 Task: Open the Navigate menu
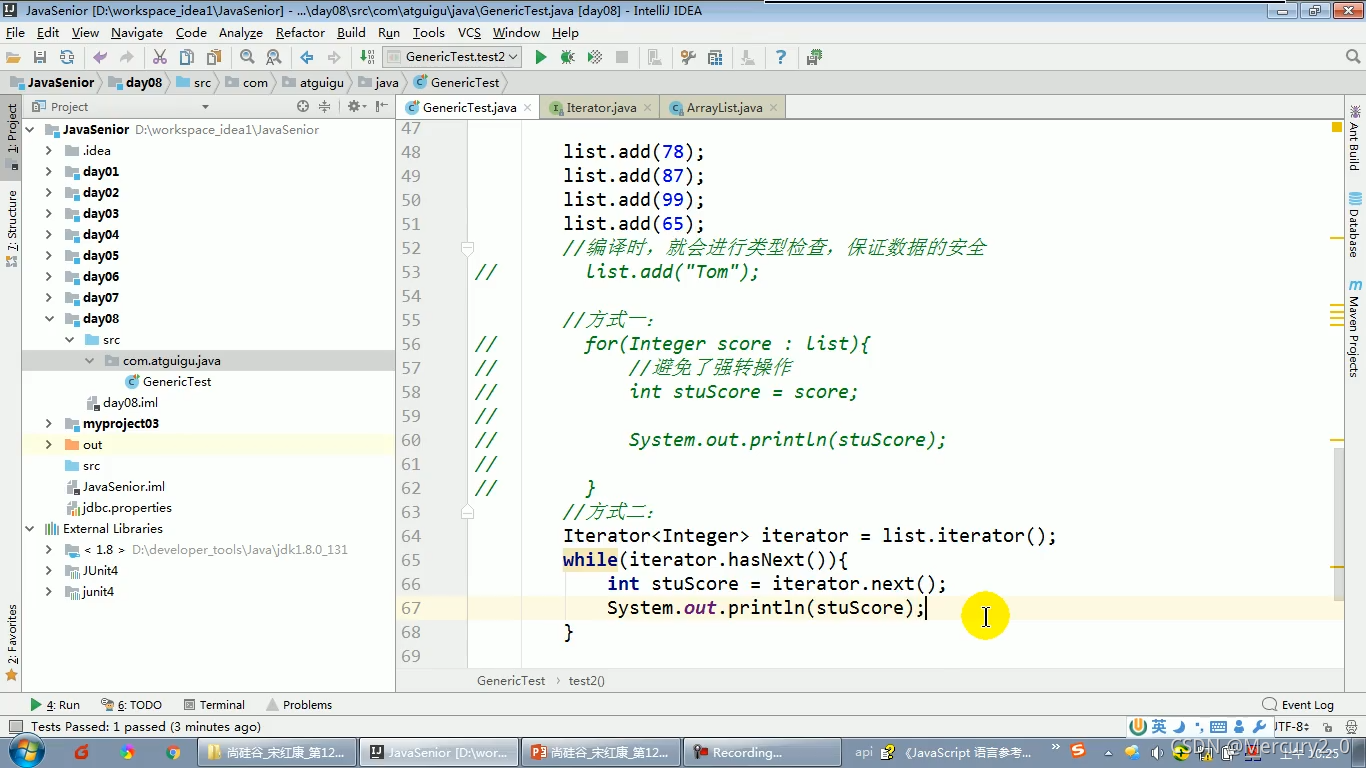point(137,32)
